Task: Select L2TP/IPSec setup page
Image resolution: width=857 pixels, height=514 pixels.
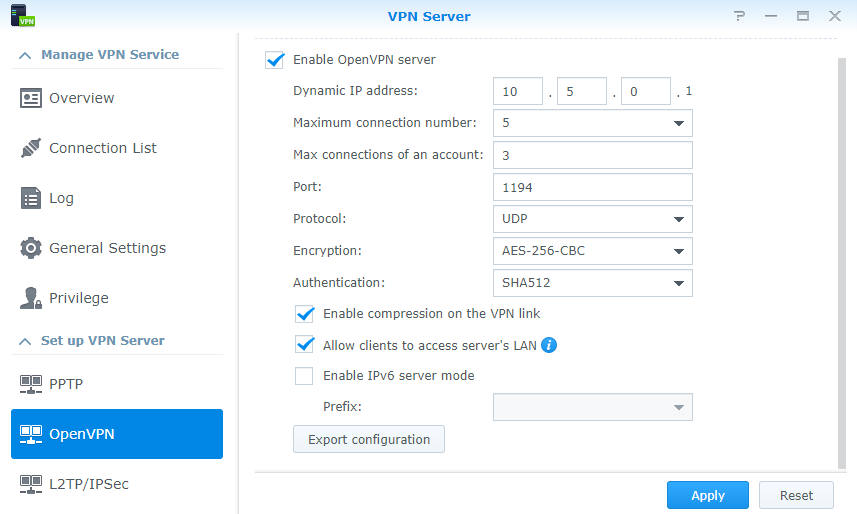Action: 117,484
